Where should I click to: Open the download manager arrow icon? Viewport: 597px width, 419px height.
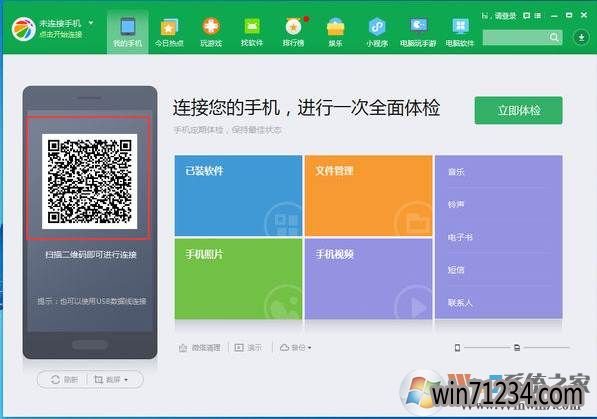click(x=581, y=37)
